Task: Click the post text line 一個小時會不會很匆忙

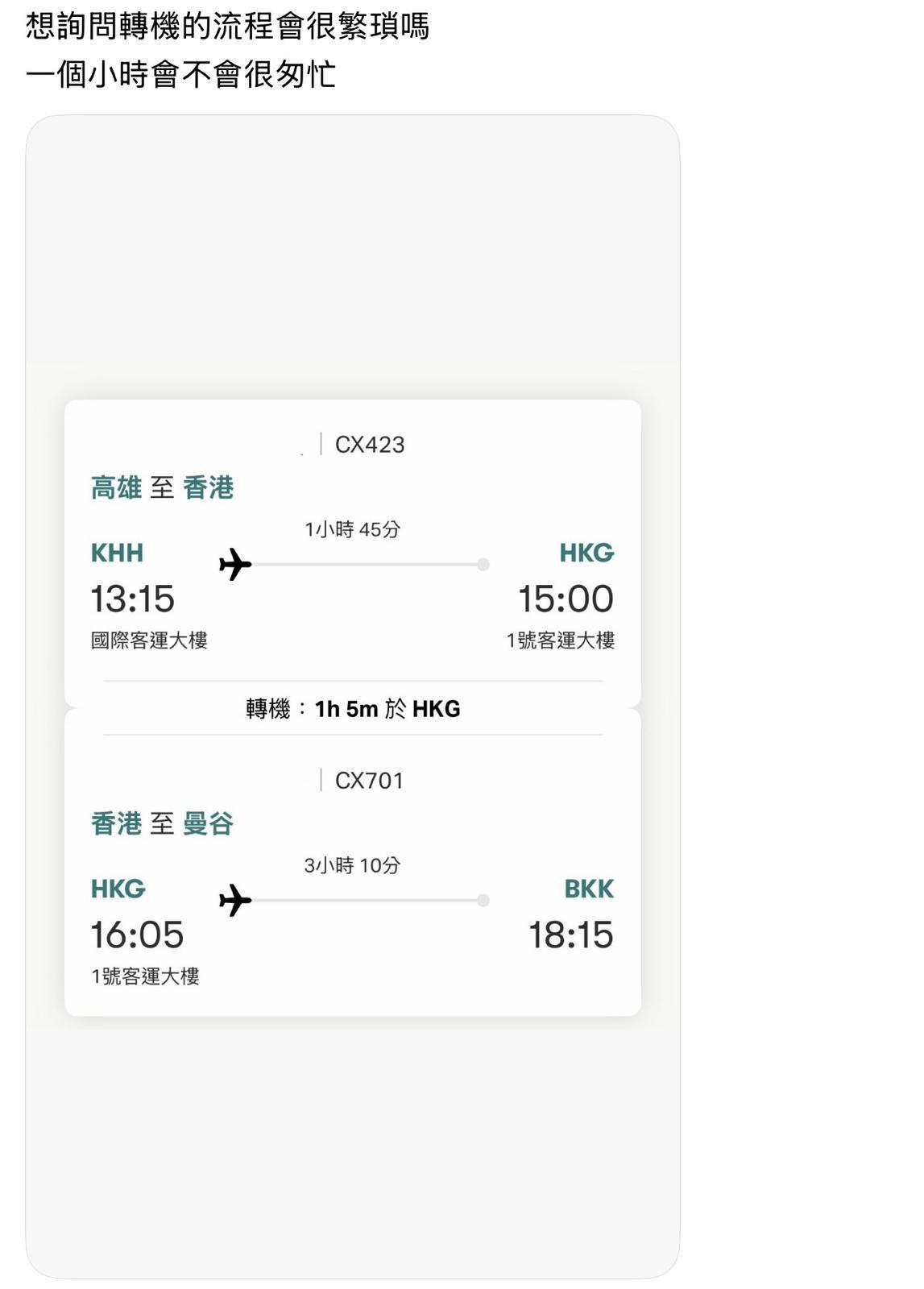Action: [181, 74]
